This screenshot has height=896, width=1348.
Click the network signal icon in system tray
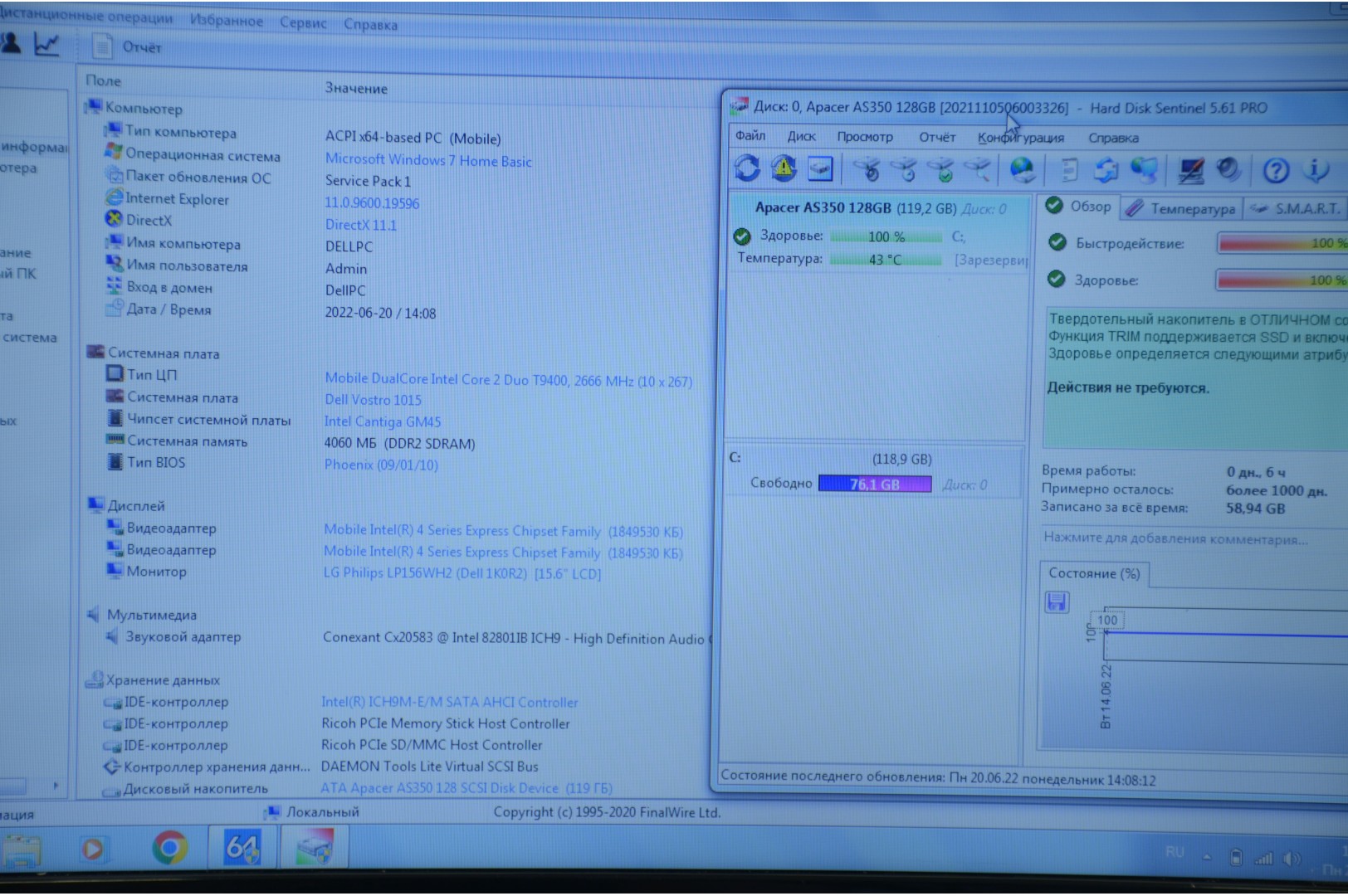(x=1263, y=858)
